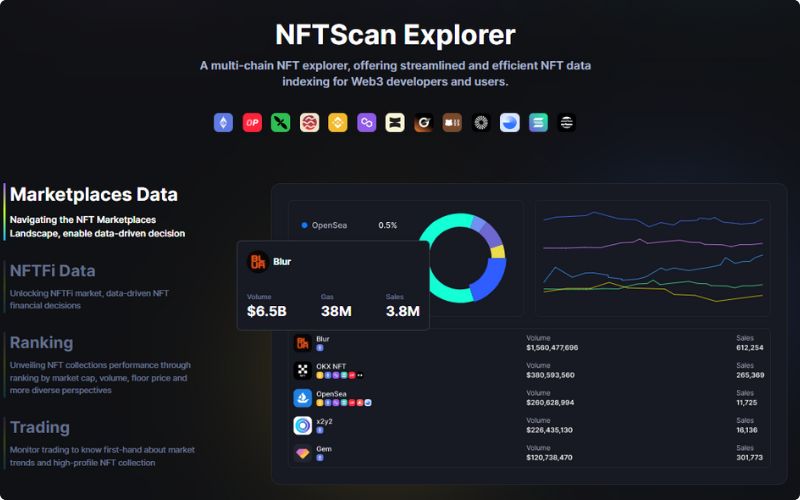Click the Blur logo in the popup card

click(x=258, y=262)
